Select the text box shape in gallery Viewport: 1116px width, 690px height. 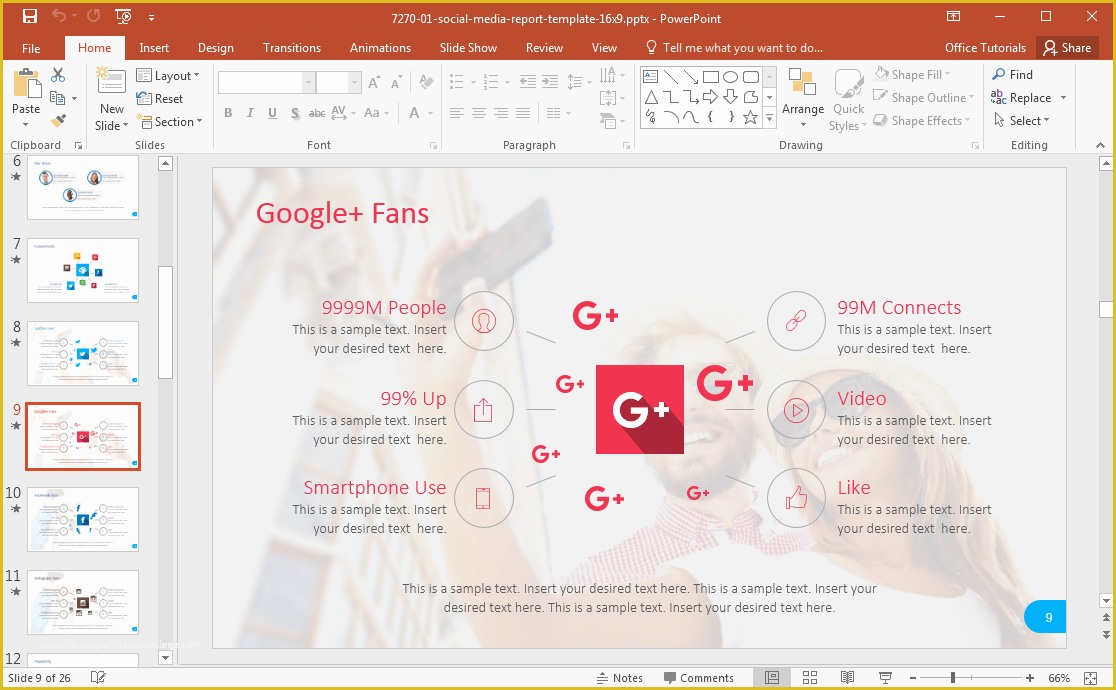[x=651, y=76]
